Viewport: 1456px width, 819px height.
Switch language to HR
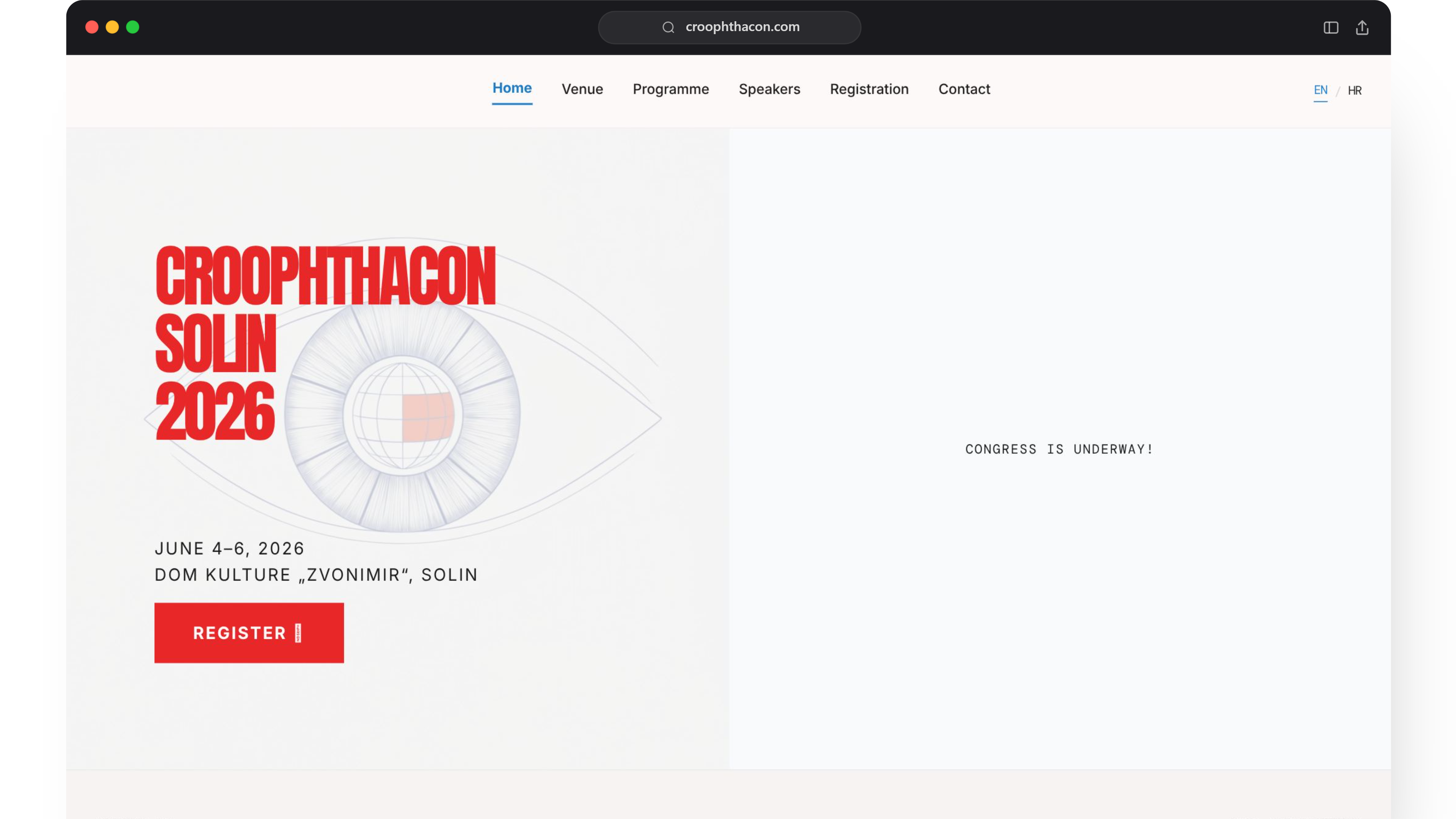[x=1354, y=91]
